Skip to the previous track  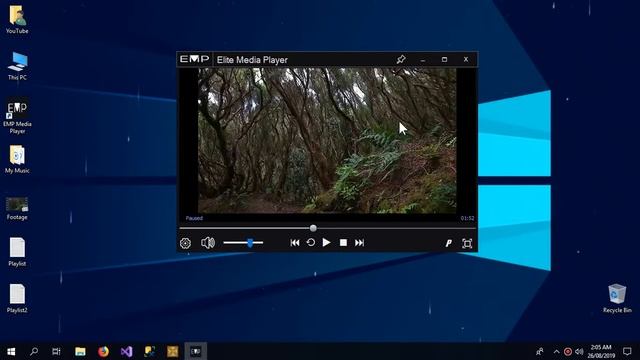click(x=295, y=242)
